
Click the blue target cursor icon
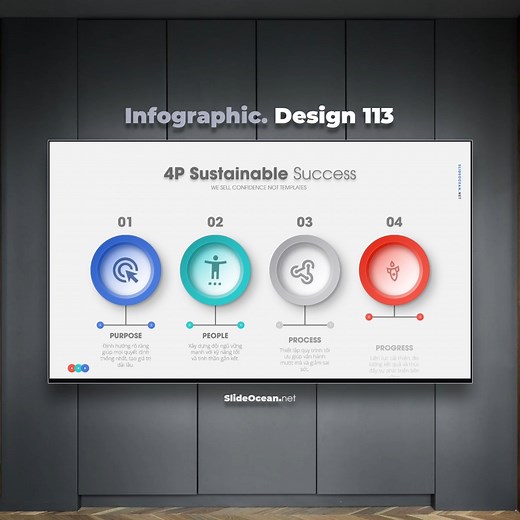click(x=126, y=270)
